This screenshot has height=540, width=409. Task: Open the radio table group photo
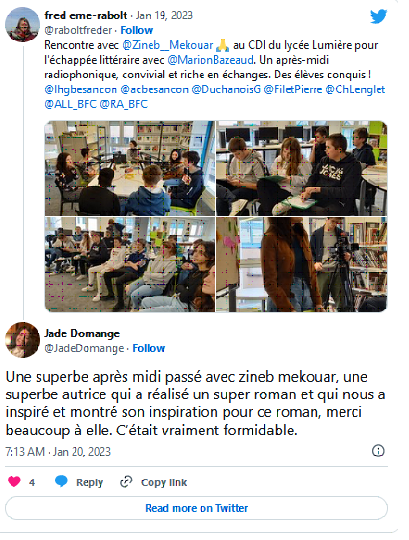pyautogui.click(x=130, y=168)
